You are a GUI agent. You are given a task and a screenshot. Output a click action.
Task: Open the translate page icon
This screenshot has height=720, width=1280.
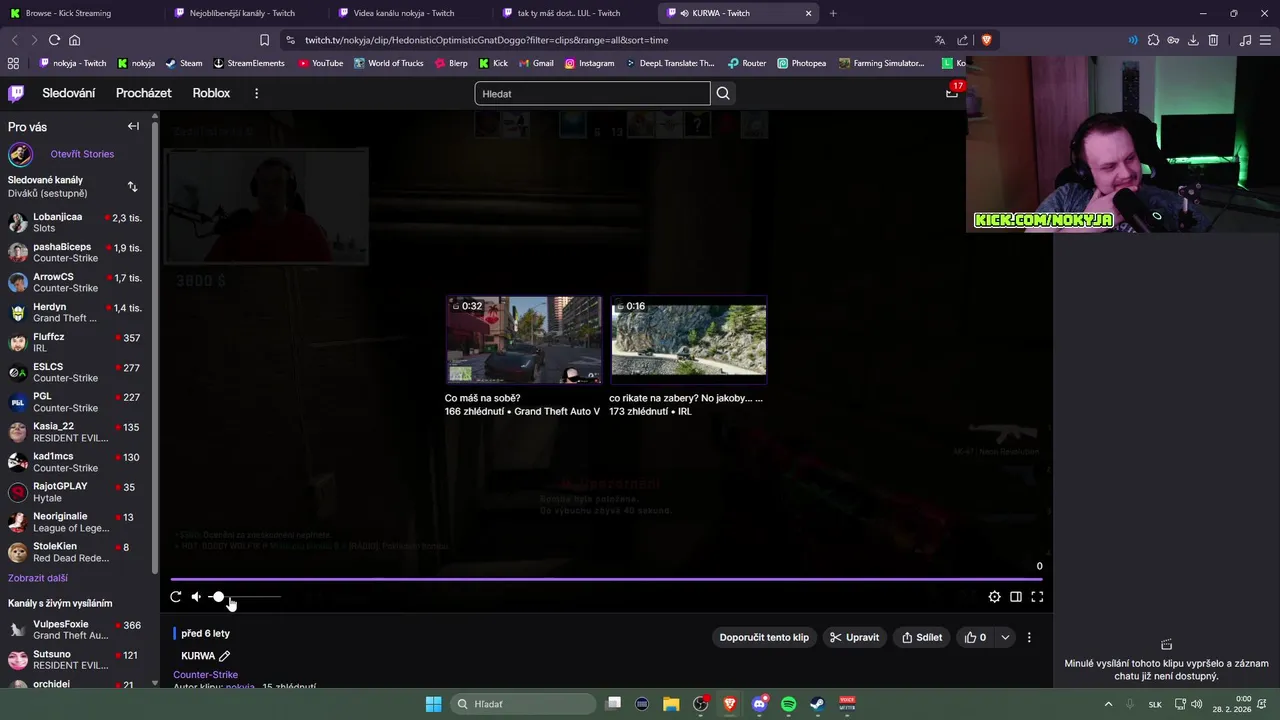[x=940, y=40]
